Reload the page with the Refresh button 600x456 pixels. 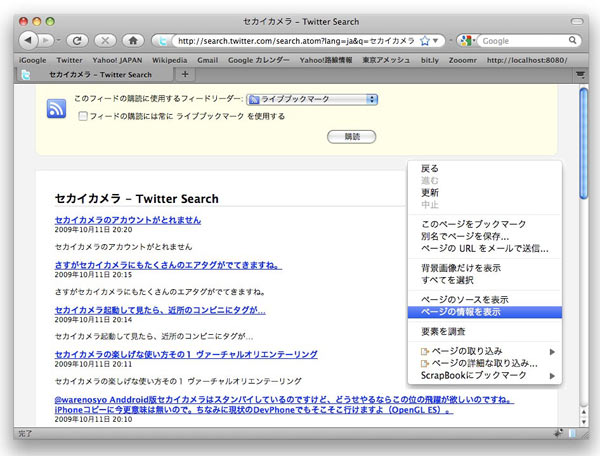click(77, 40)
